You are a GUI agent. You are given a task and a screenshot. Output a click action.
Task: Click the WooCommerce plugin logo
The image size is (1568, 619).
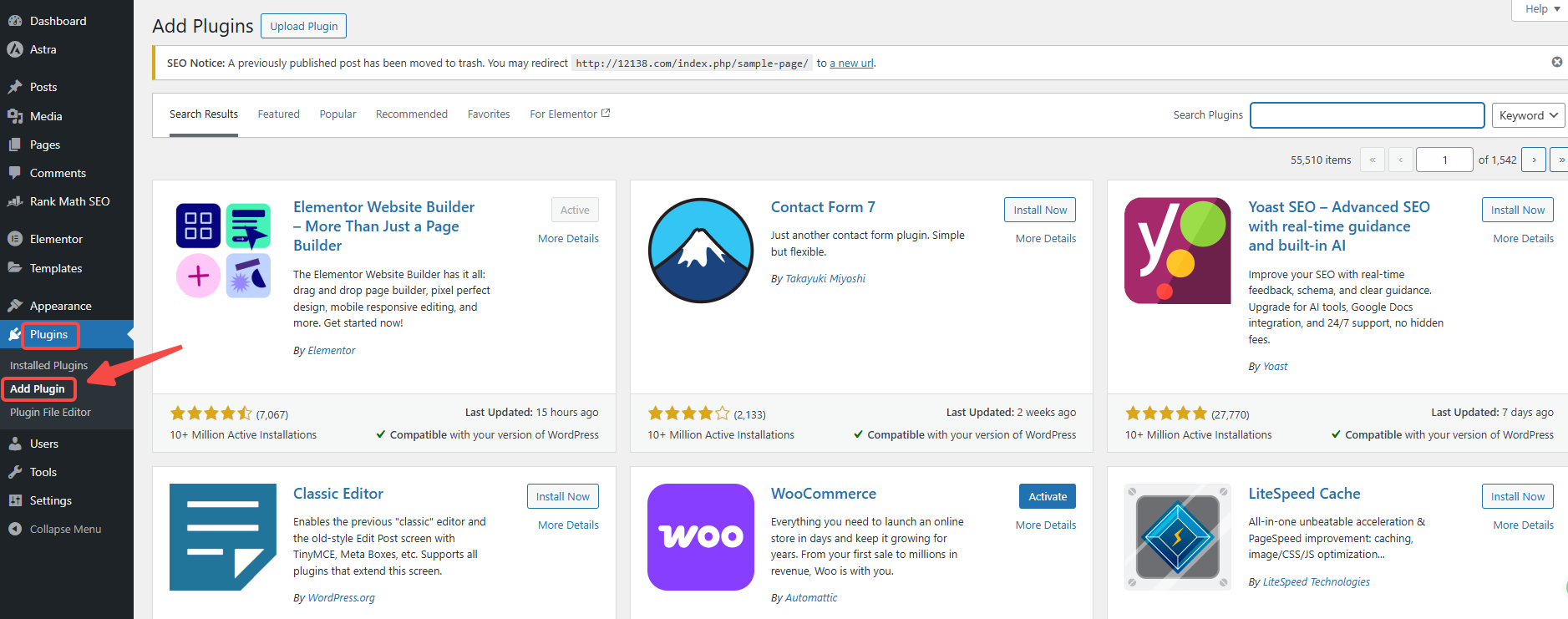click(700, 537)
